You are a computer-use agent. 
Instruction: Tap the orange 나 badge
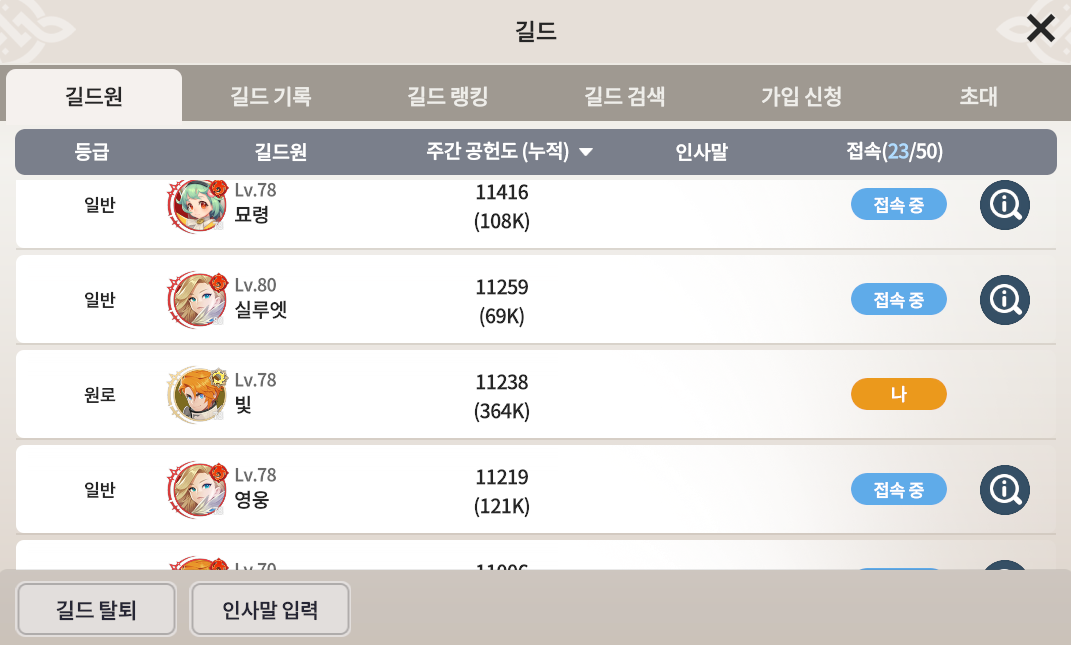898,394
